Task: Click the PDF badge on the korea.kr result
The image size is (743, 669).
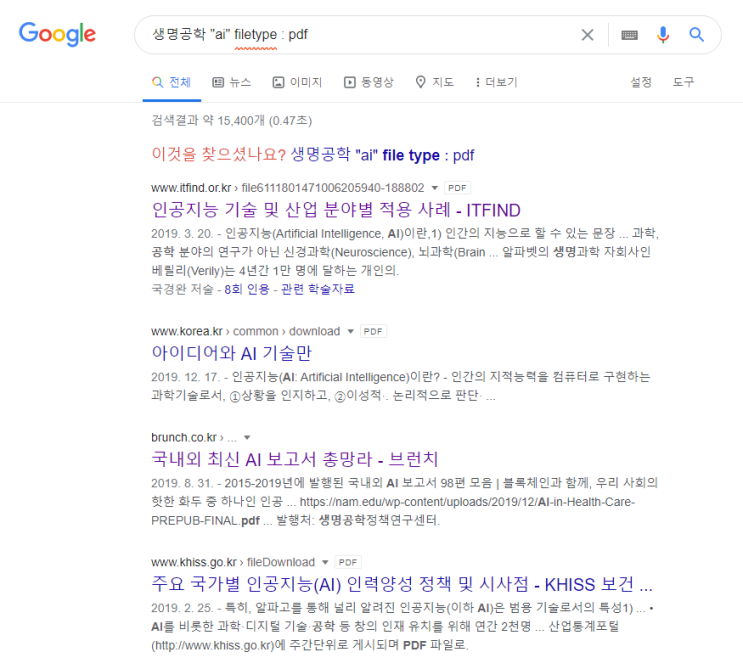Action: 373,331
